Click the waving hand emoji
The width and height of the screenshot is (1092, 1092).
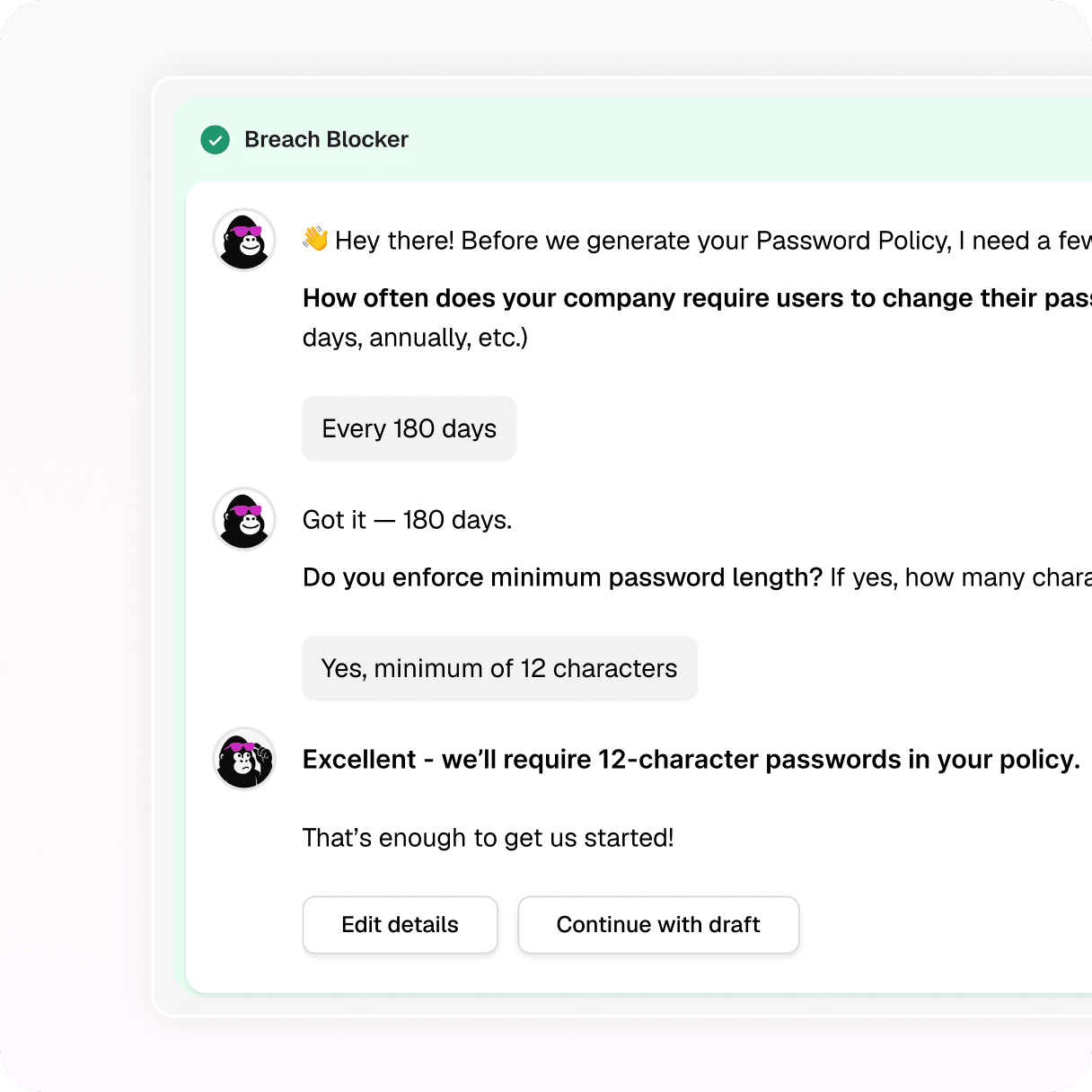[x=316, y=239]
